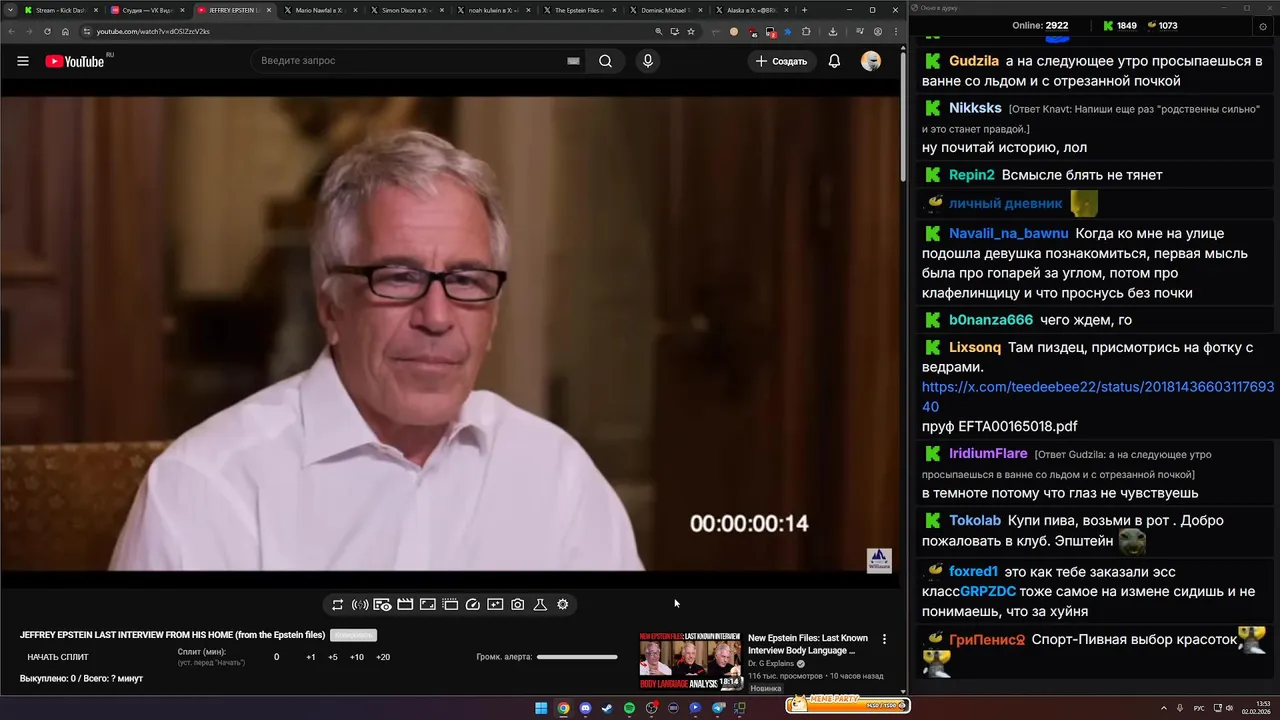Screen dimensions: 1280x720
Task: Add +20 minutes to split
Action: [x=383, y=657]
